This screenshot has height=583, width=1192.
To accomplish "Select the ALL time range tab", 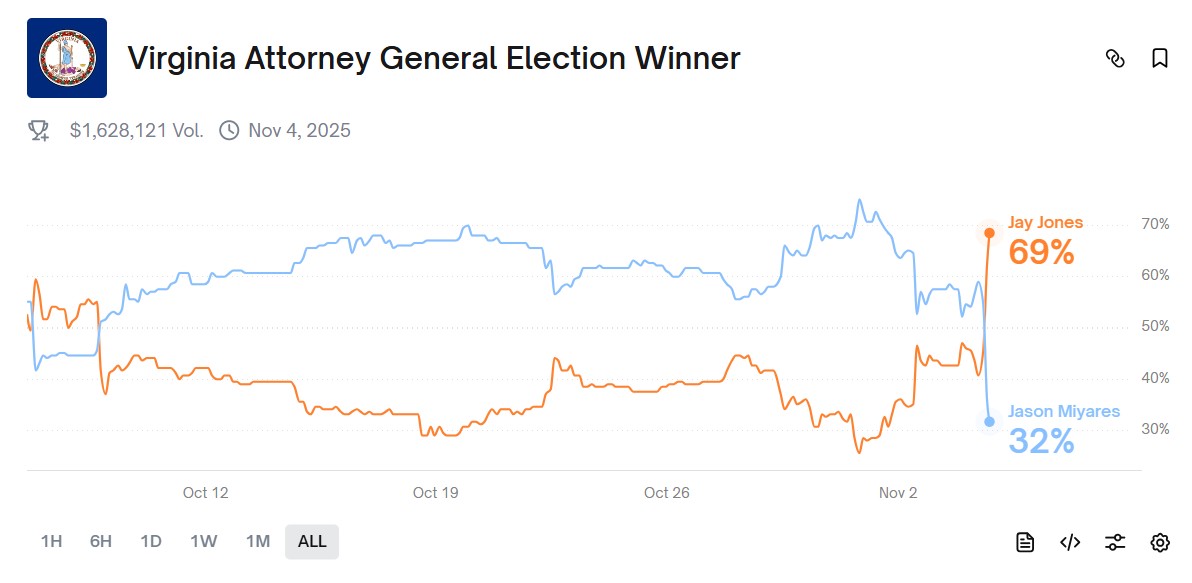I will point(311,541).
